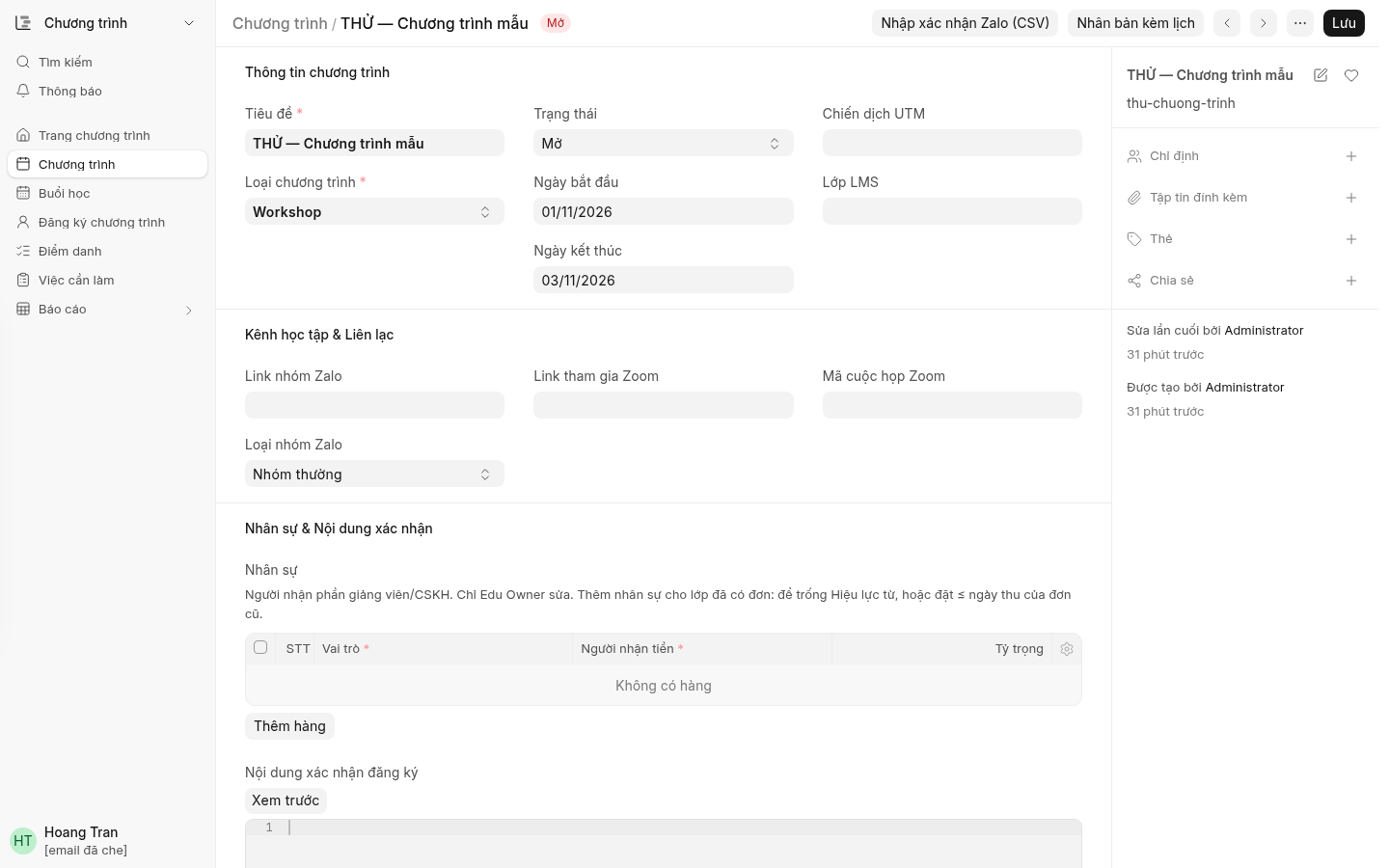Click the previous record arrow icon
Image resolution: width=1389 pixels, height=868 pixels.
point(1227,23)
